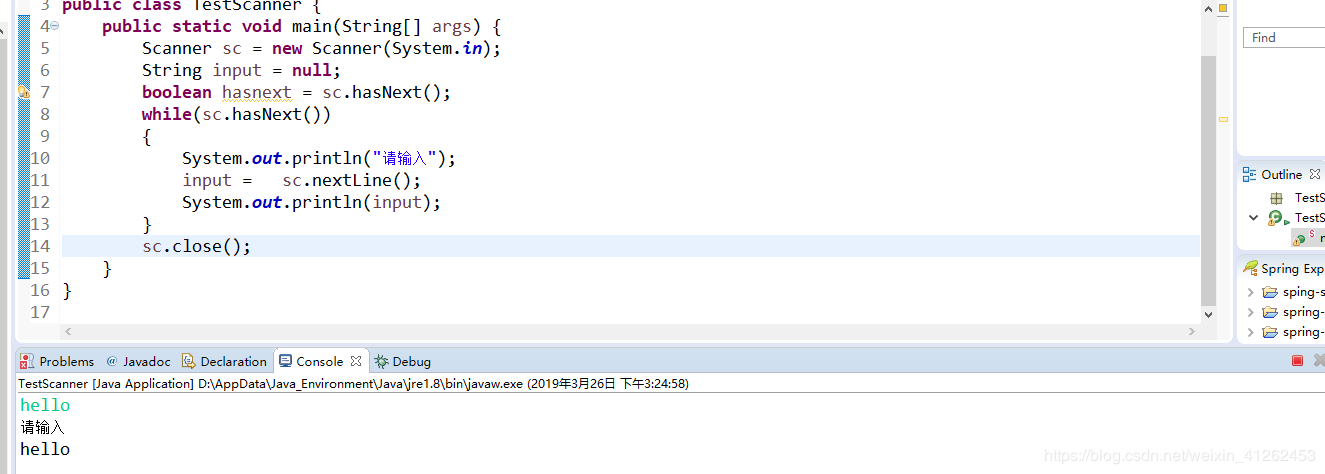Screen dimensions: 1325x474
Task: Click 'new Scanner(System.in)' on line 5
Action: click(x=381, y=48)
